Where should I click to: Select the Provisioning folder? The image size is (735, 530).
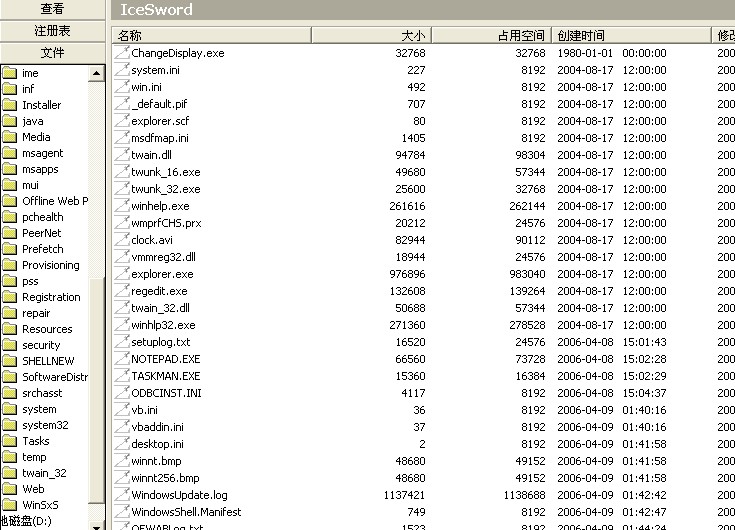[x=51, y=265]
